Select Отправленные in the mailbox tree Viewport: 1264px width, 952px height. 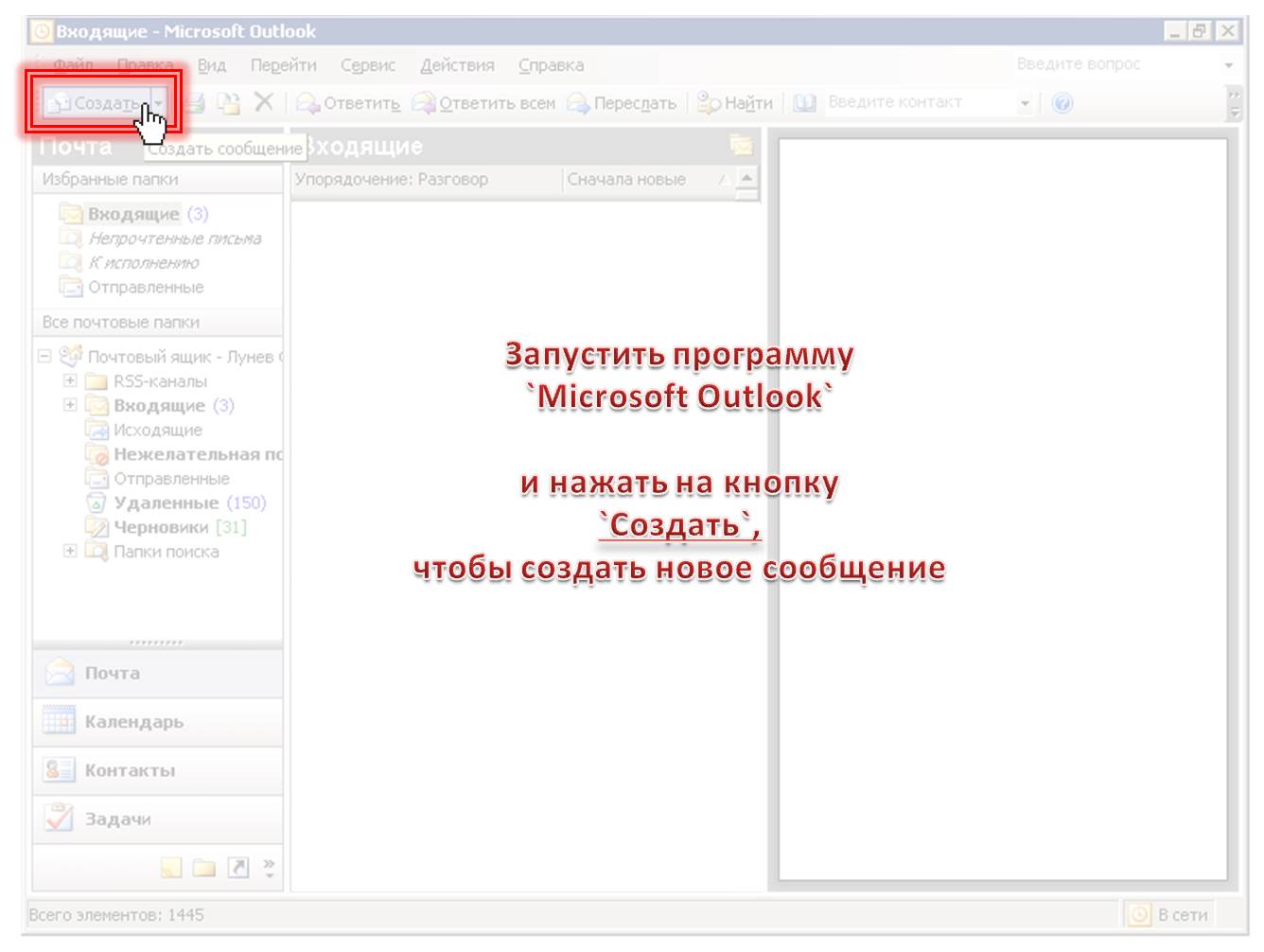[157, 479]
